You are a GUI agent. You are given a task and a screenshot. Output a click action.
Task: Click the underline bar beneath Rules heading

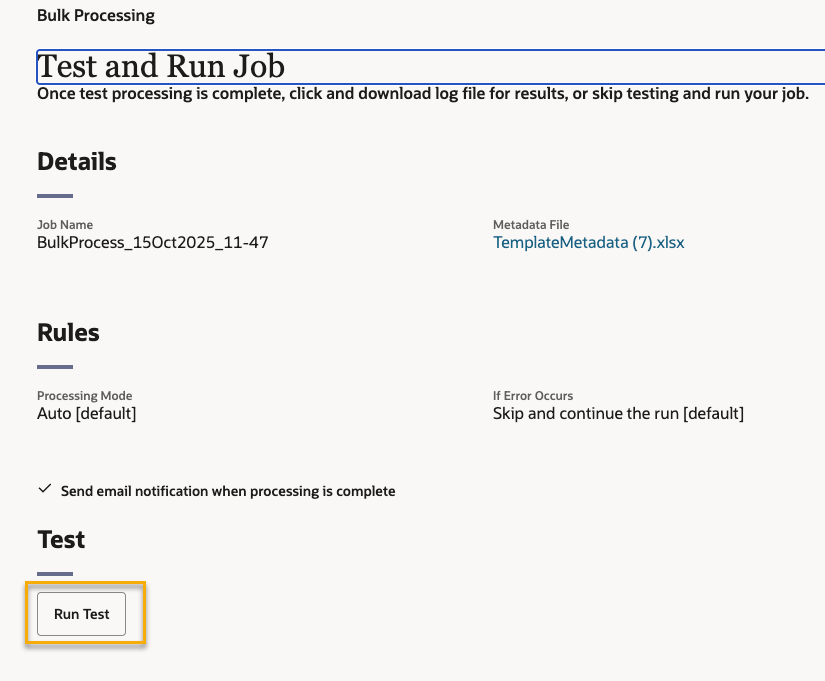(55, 367)
